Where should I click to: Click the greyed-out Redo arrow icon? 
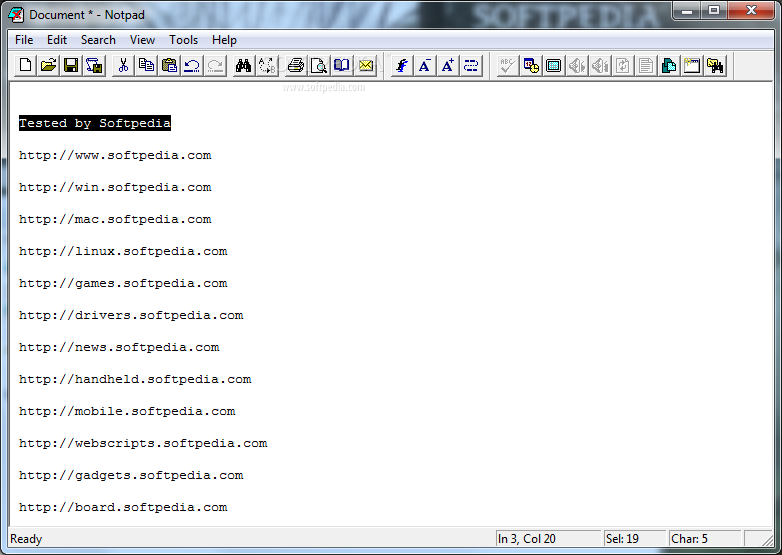click(x=215, y=65)
